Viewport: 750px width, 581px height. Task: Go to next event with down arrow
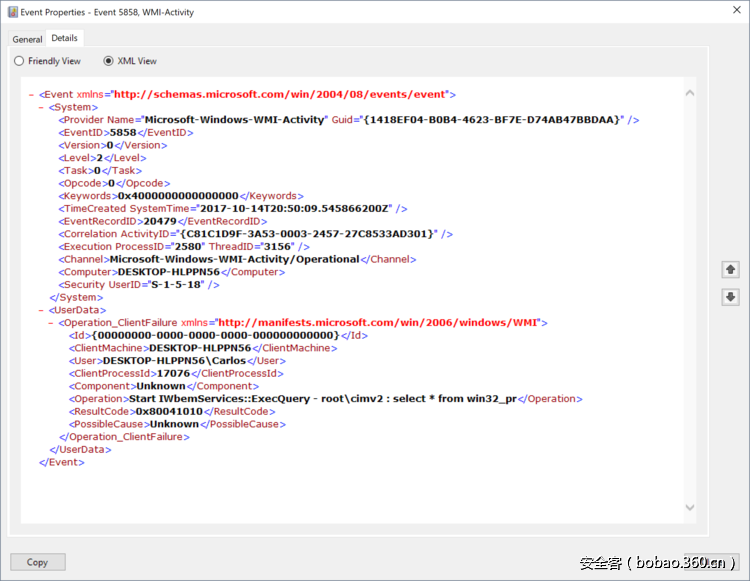[x=730, y=297]
